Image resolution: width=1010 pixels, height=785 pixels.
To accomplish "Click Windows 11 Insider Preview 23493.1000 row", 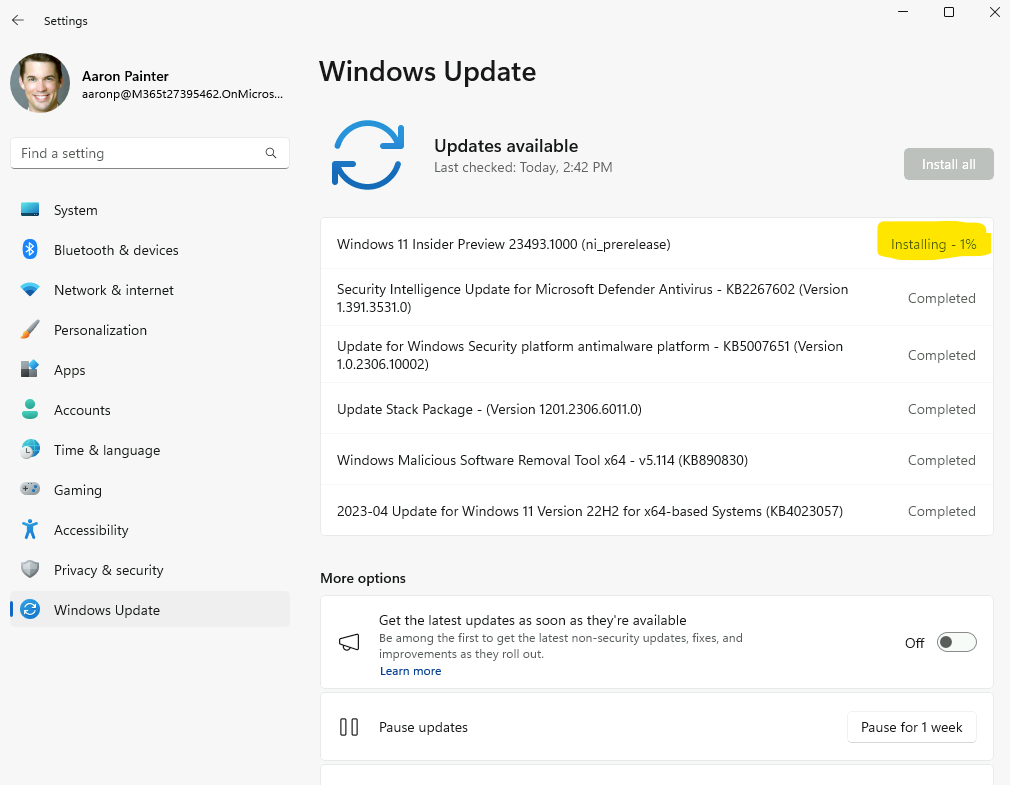I will 656,244.
